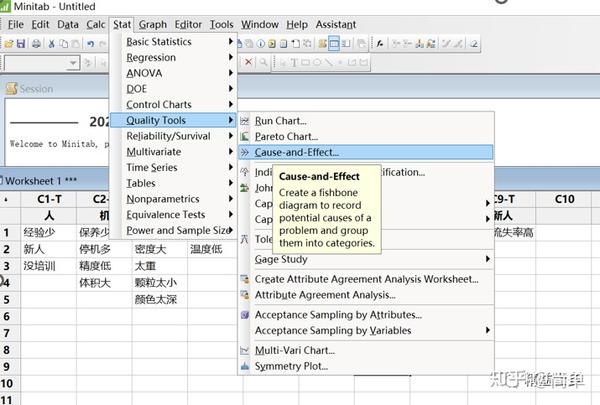Select the Quality Tools menu entry
This screenshot has width=600, height=405.
click(x=173, y=120)
